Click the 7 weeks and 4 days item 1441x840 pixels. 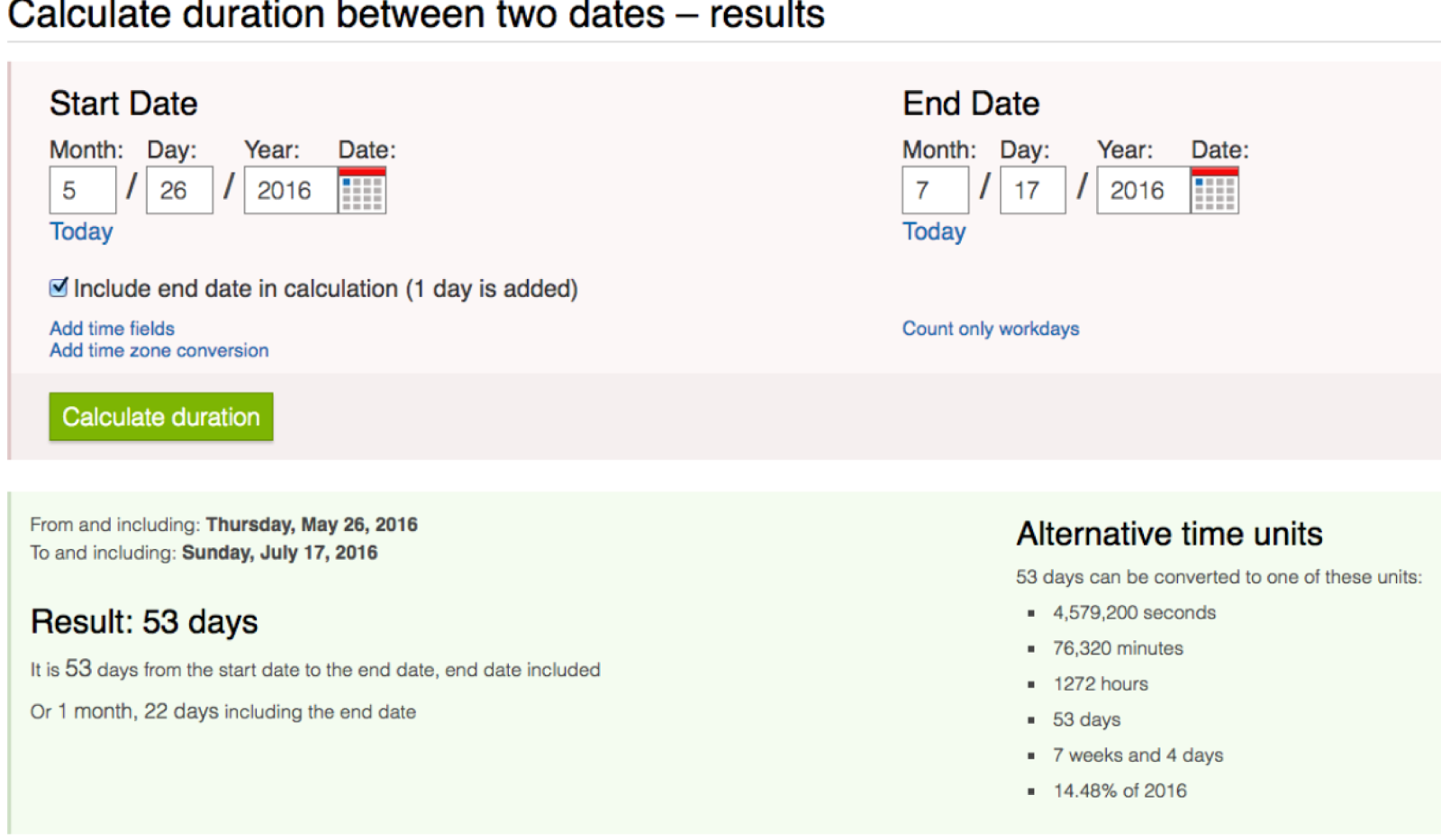(x=1137, y=755)
